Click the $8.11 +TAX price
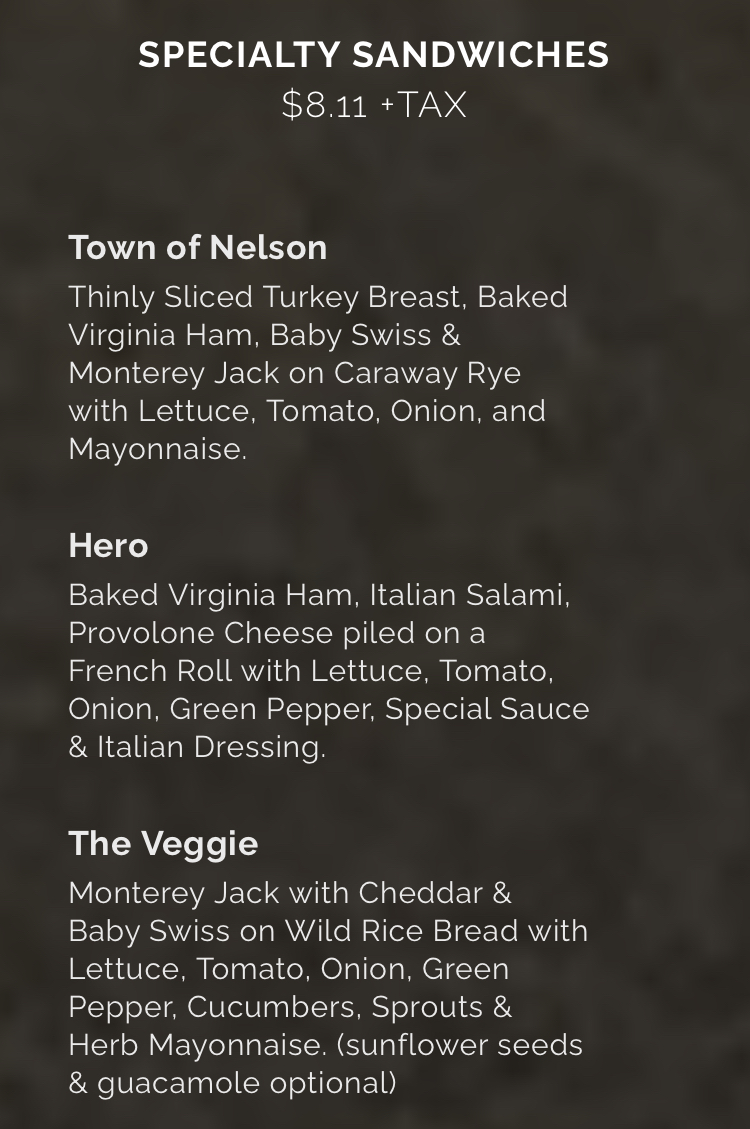 pyautogui.click(x=374, y=105)
